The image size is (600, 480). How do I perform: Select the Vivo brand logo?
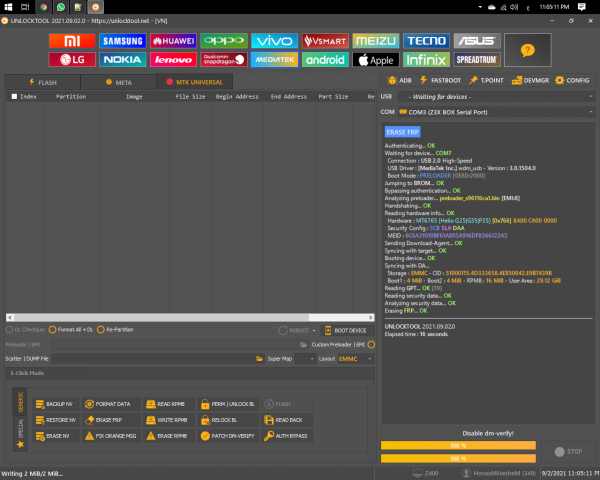(x=274, y=41)
